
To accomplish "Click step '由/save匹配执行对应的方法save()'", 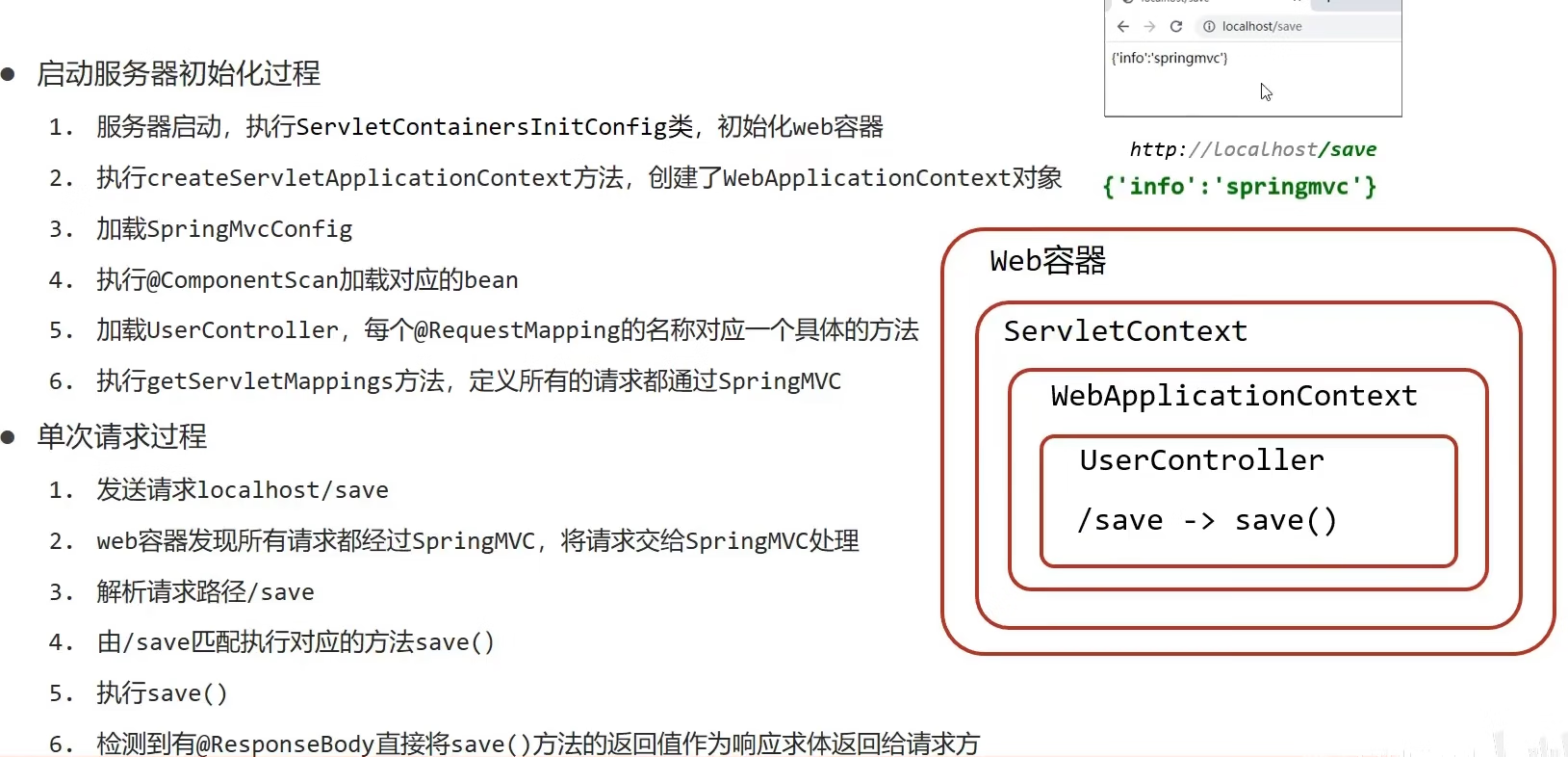I will pos(296,641).
